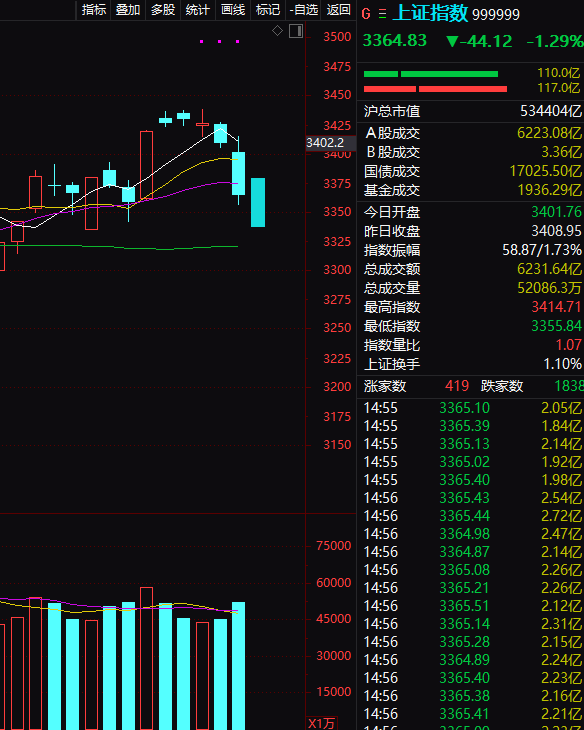Click the B股成交 value 3.36亿
The width and height of the screenshot is (584, 730).
point(561,152)
